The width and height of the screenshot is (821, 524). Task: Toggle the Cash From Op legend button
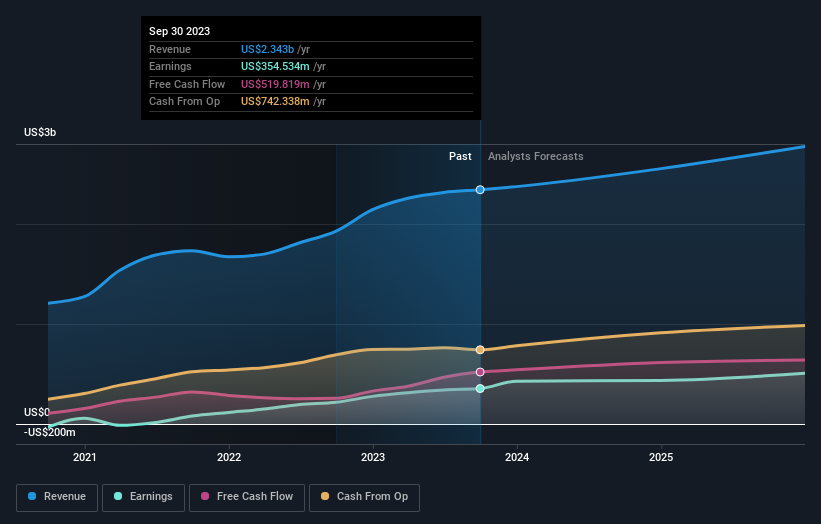[x=364, y=497]
